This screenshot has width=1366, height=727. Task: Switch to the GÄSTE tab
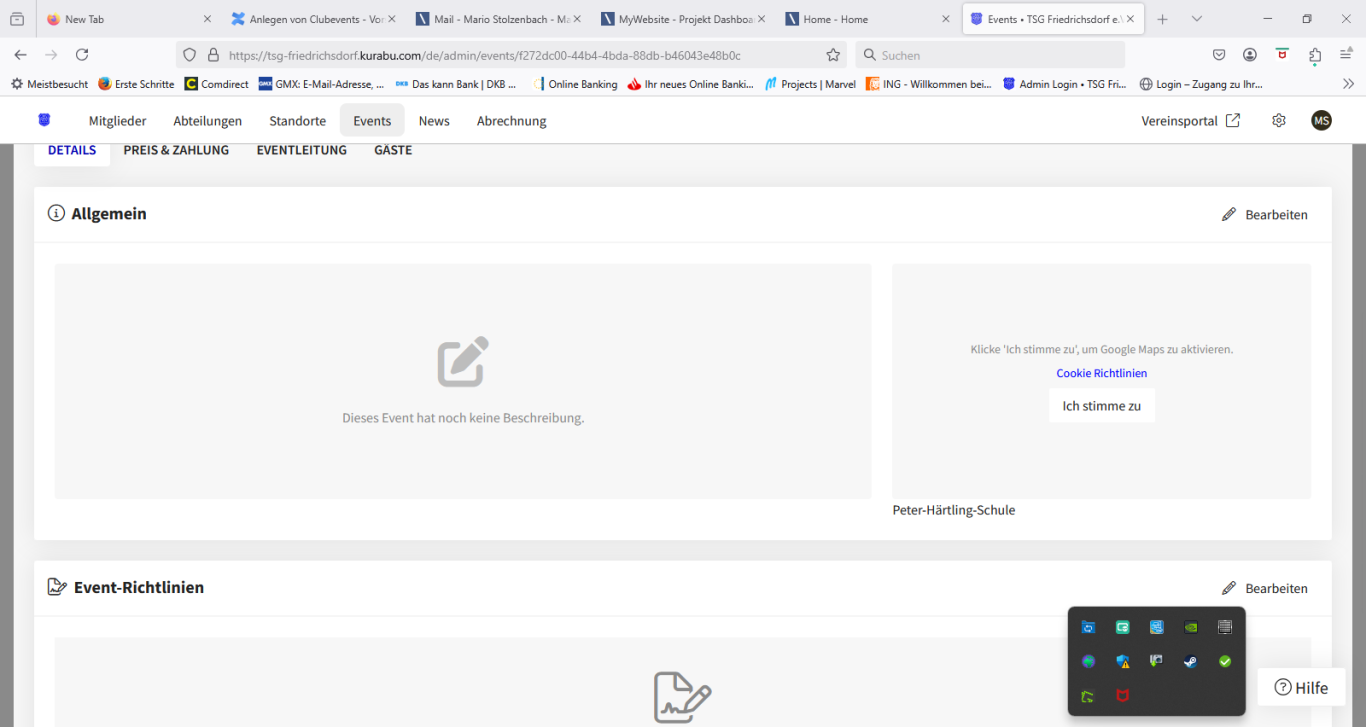[x=393, y=150]
